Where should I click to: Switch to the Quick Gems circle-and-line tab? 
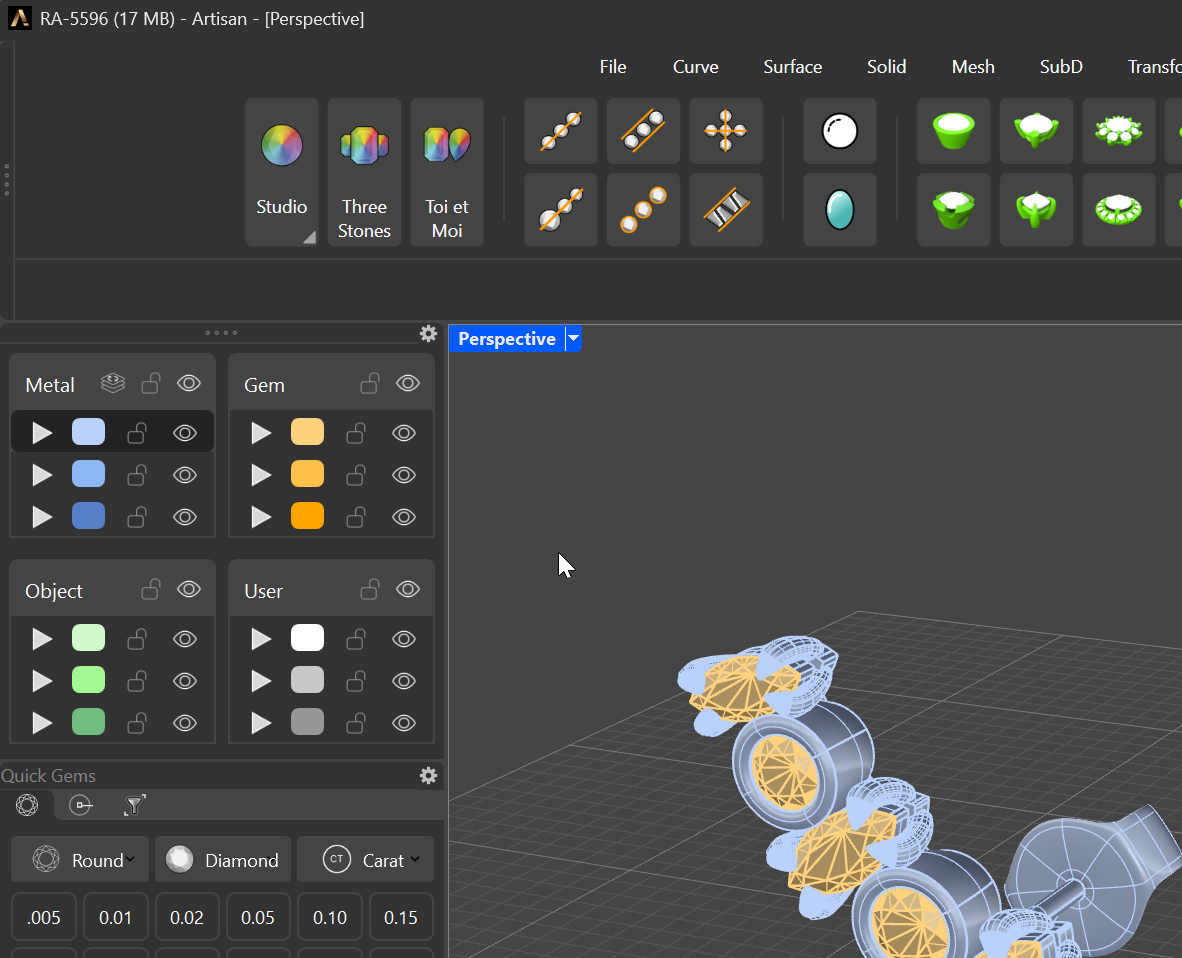point(81,805)
